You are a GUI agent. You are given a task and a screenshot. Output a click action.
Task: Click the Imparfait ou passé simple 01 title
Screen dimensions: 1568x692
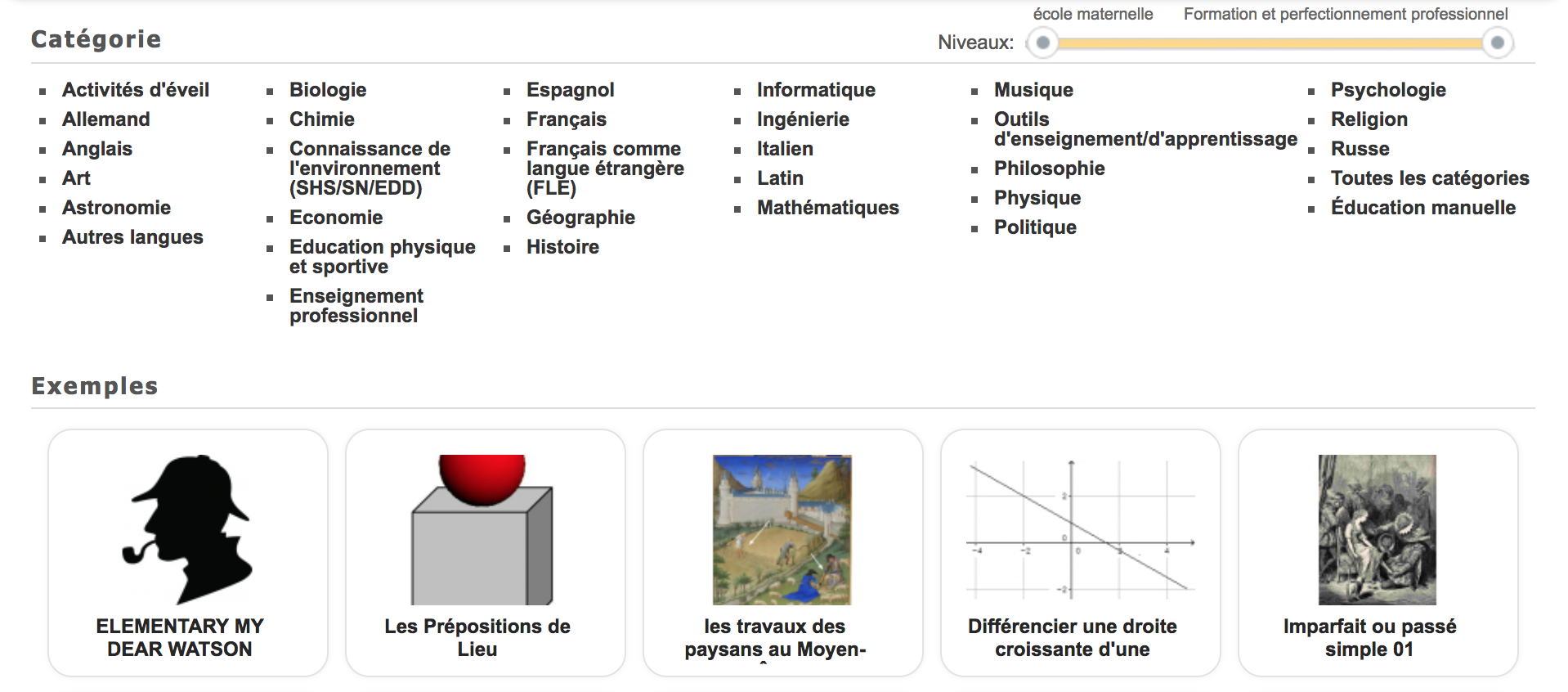(1369, 637)
